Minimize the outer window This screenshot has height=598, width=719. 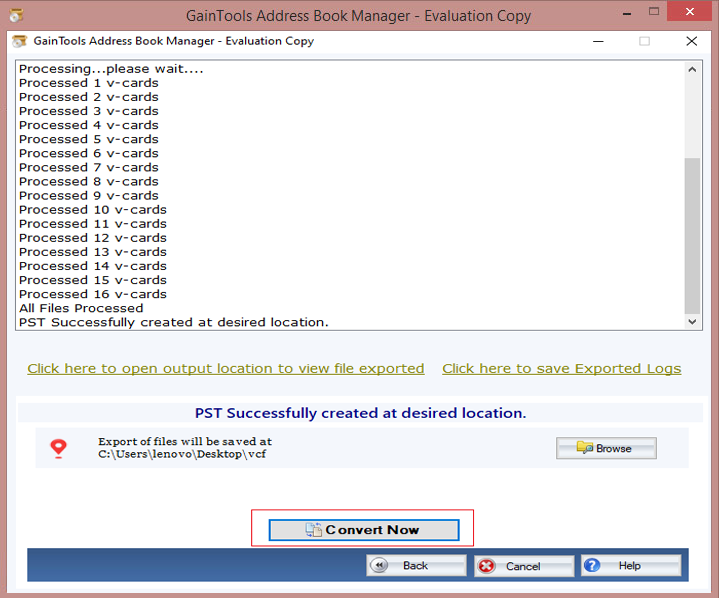[x=627, y=14]
